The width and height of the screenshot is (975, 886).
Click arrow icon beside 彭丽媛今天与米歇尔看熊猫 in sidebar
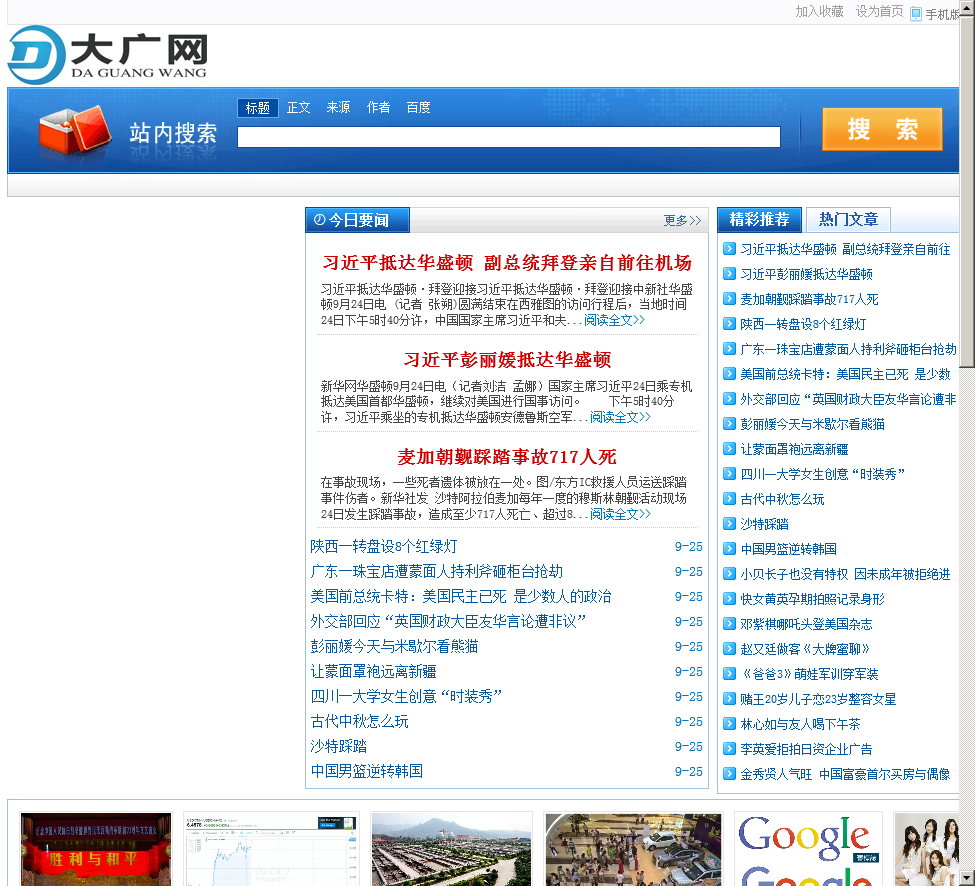tap(729, 423)
